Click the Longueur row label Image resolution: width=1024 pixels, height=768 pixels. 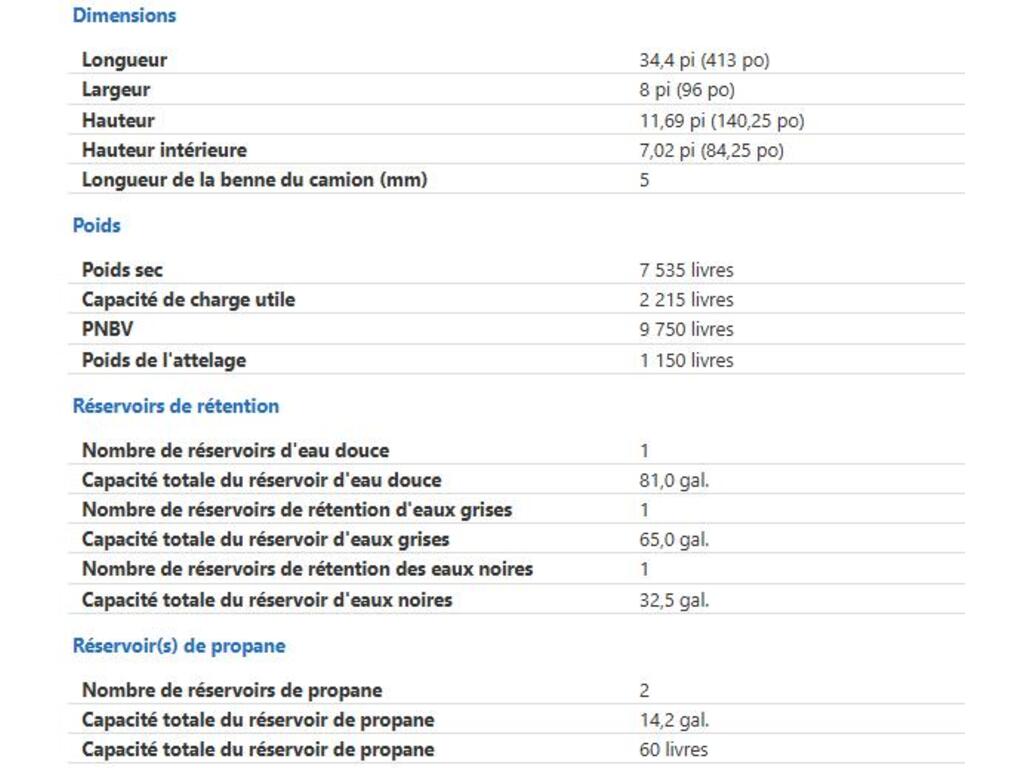(x=124, y=60)
